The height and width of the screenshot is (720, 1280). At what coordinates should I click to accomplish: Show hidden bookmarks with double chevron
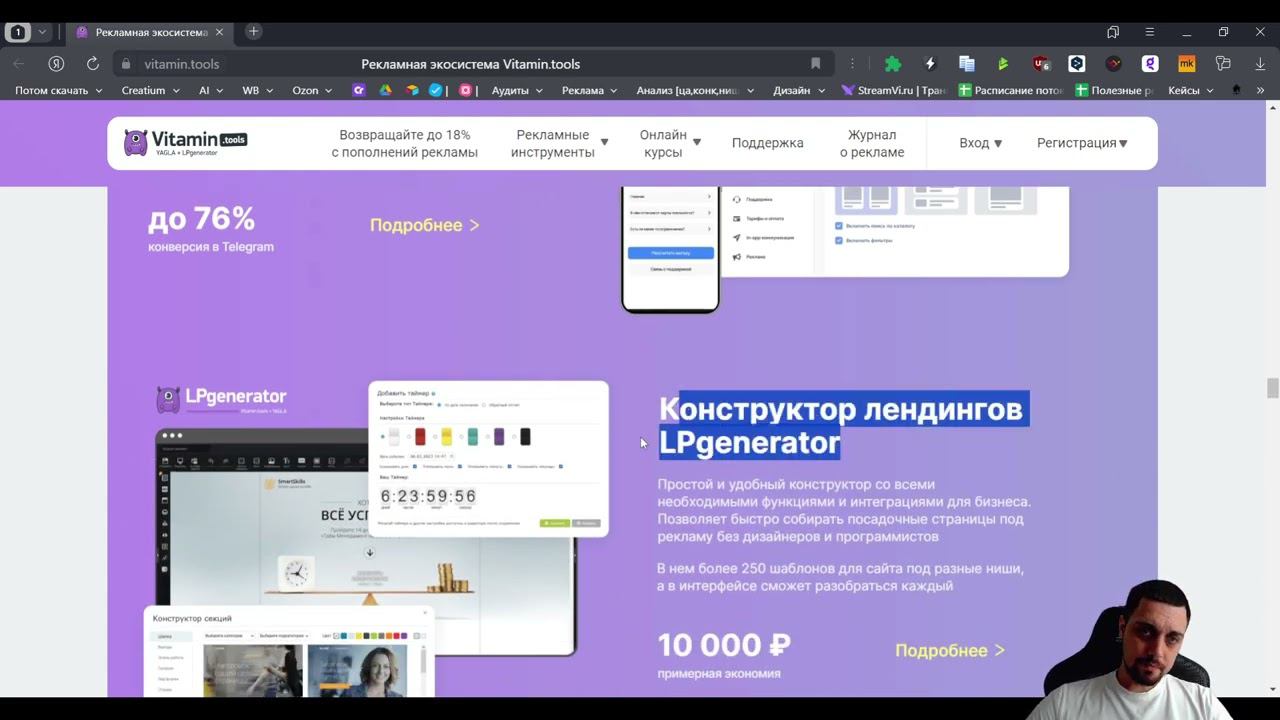[1260, 90]
